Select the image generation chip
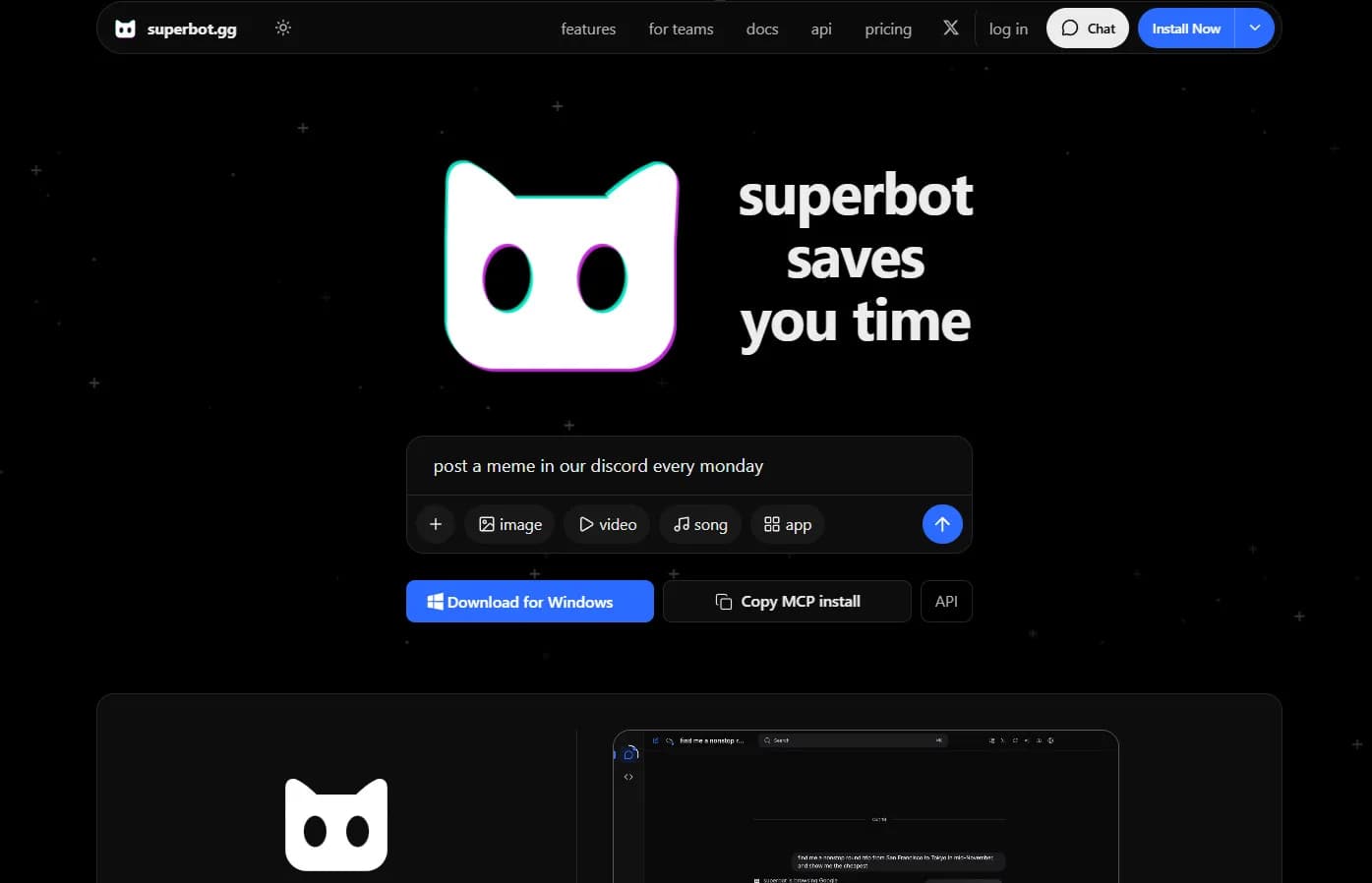This screenshot has width=1372, height=883. pos(509,524)
